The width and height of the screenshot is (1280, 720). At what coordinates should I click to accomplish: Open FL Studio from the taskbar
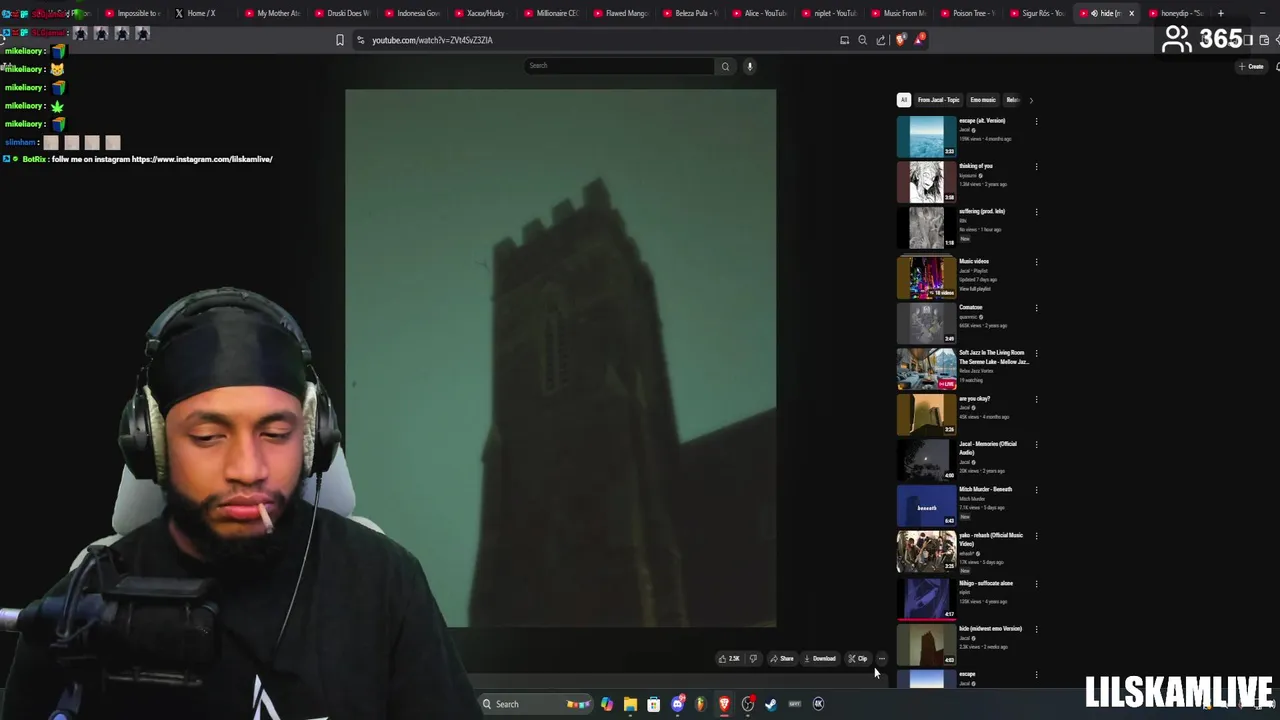[701, 704]
